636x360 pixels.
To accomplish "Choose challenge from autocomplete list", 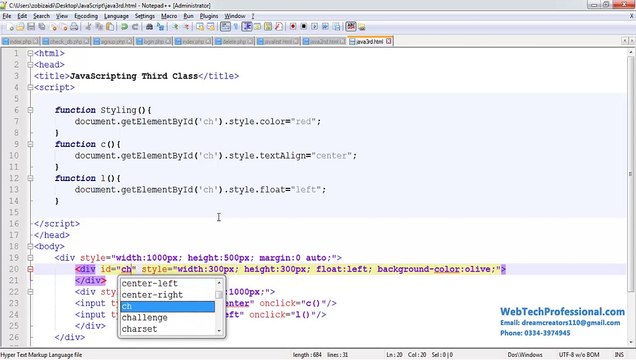I will pos(168,317).
